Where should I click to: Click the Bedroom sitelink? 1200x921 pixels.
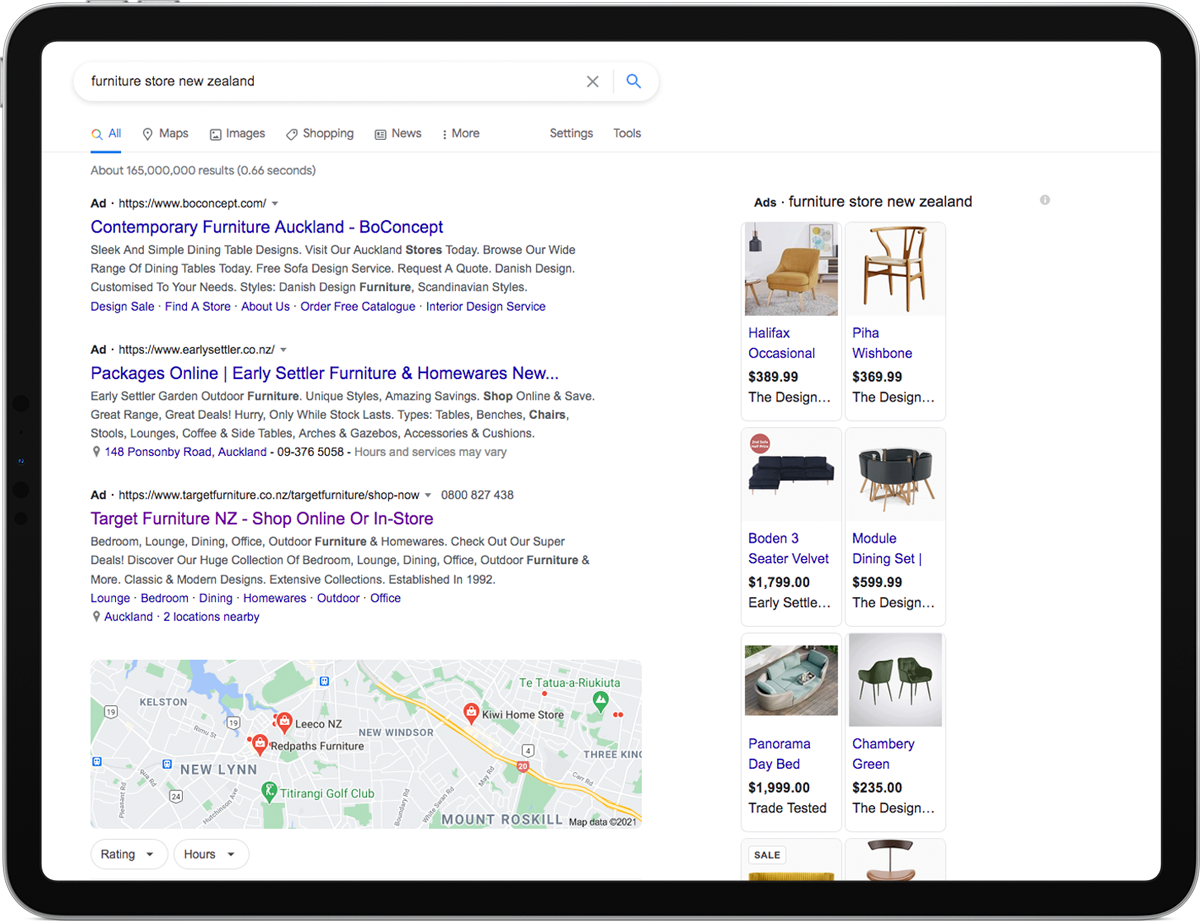coord(165,598)
